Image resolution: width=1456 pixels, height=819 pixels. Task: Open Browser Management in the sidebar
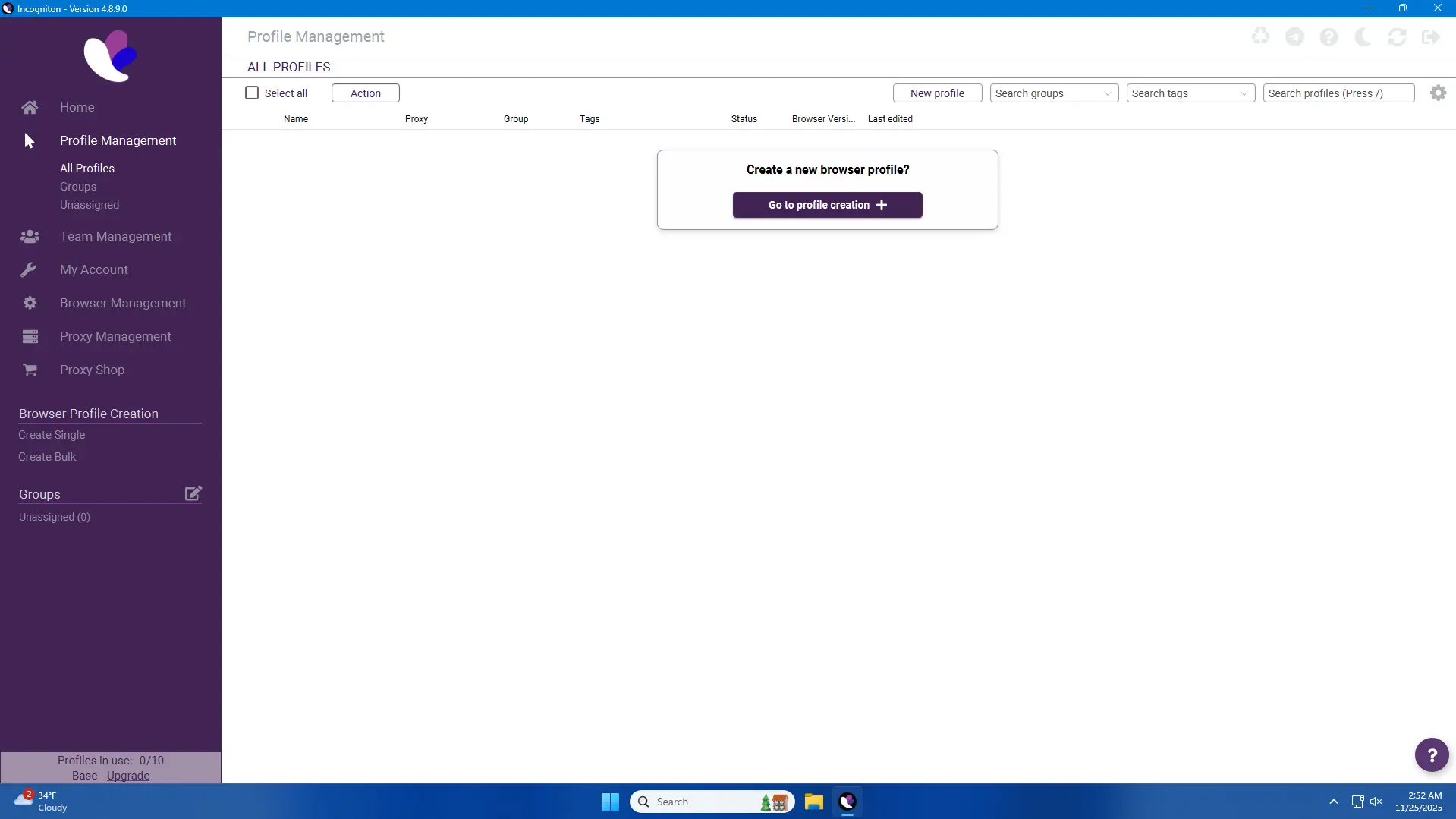pyautogui.click(x=123, y=303)
